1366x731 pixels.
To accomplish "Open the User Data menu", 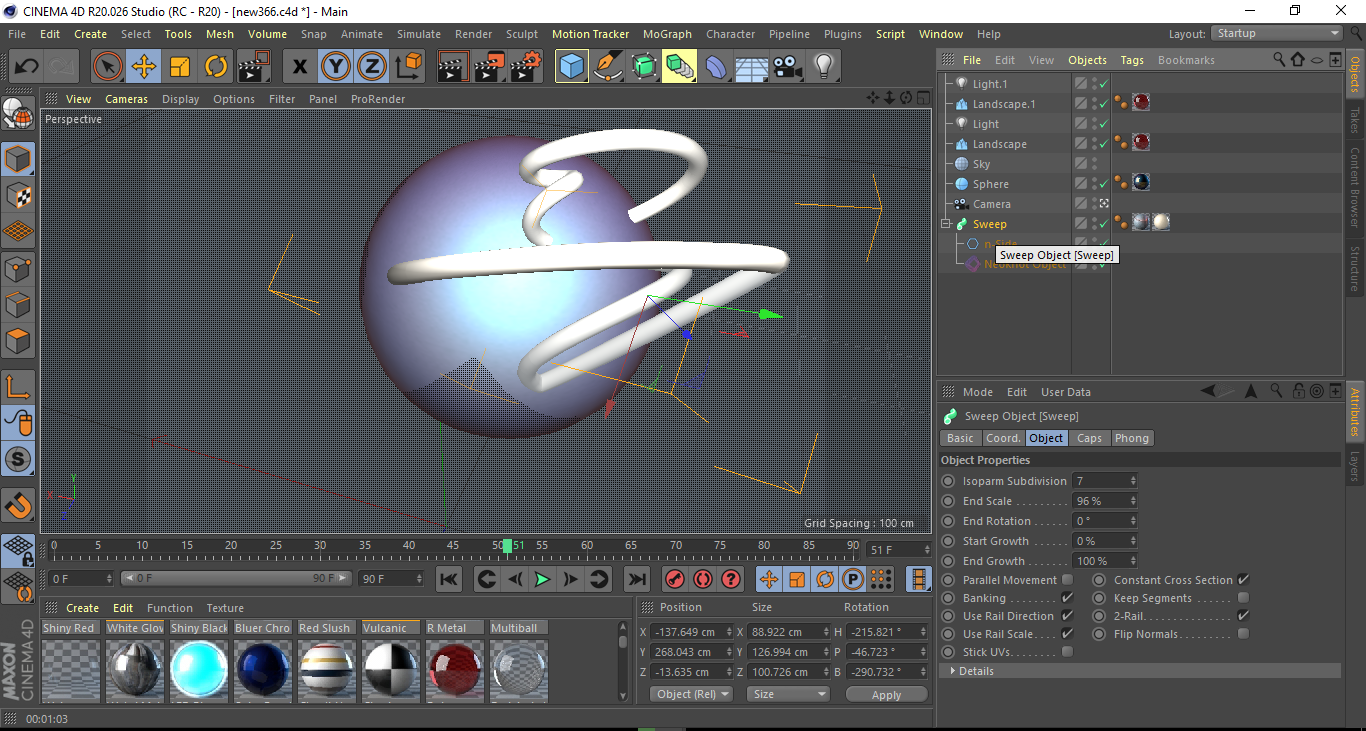I will click(x=1066, y=392).
